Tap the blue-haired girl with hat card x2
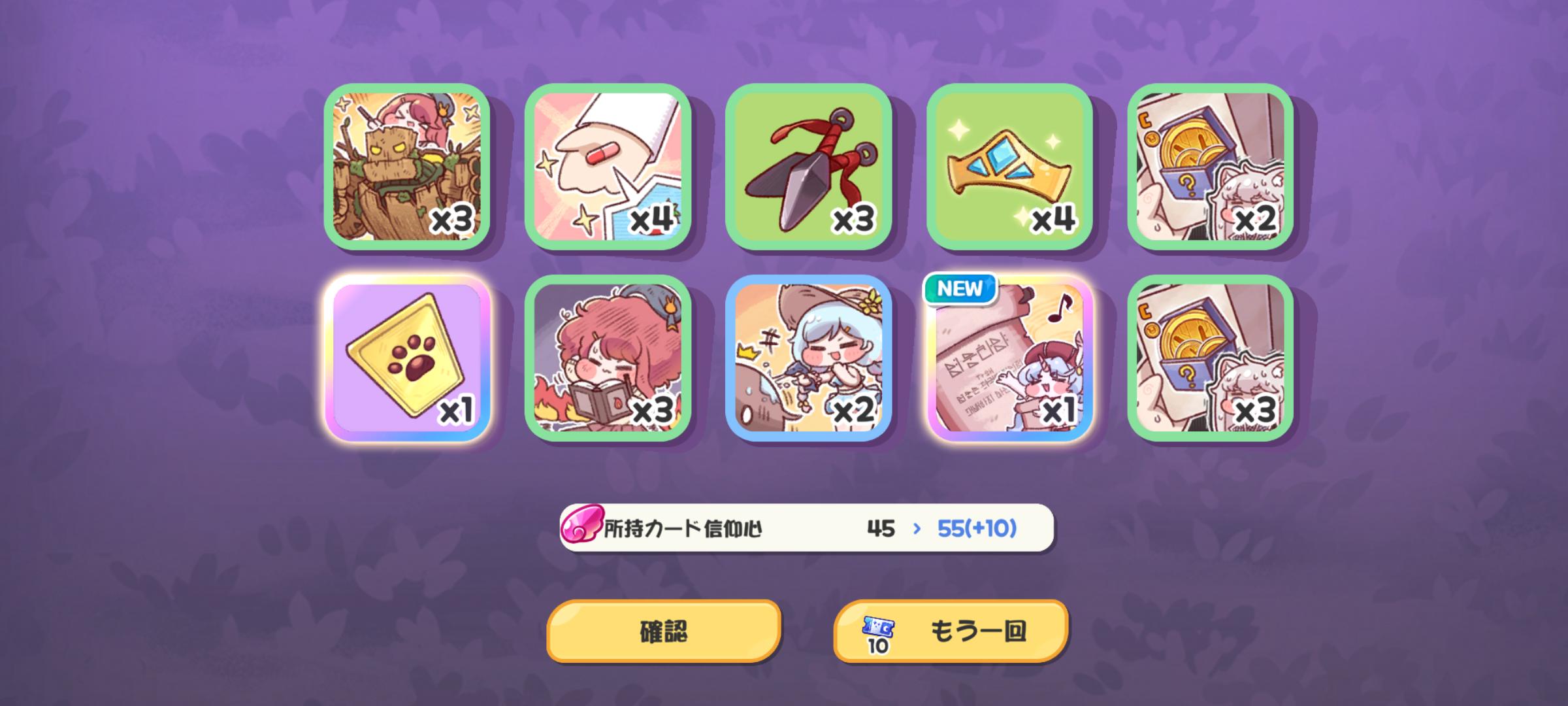Screen dimensions: 1568x706 [809, 358]
